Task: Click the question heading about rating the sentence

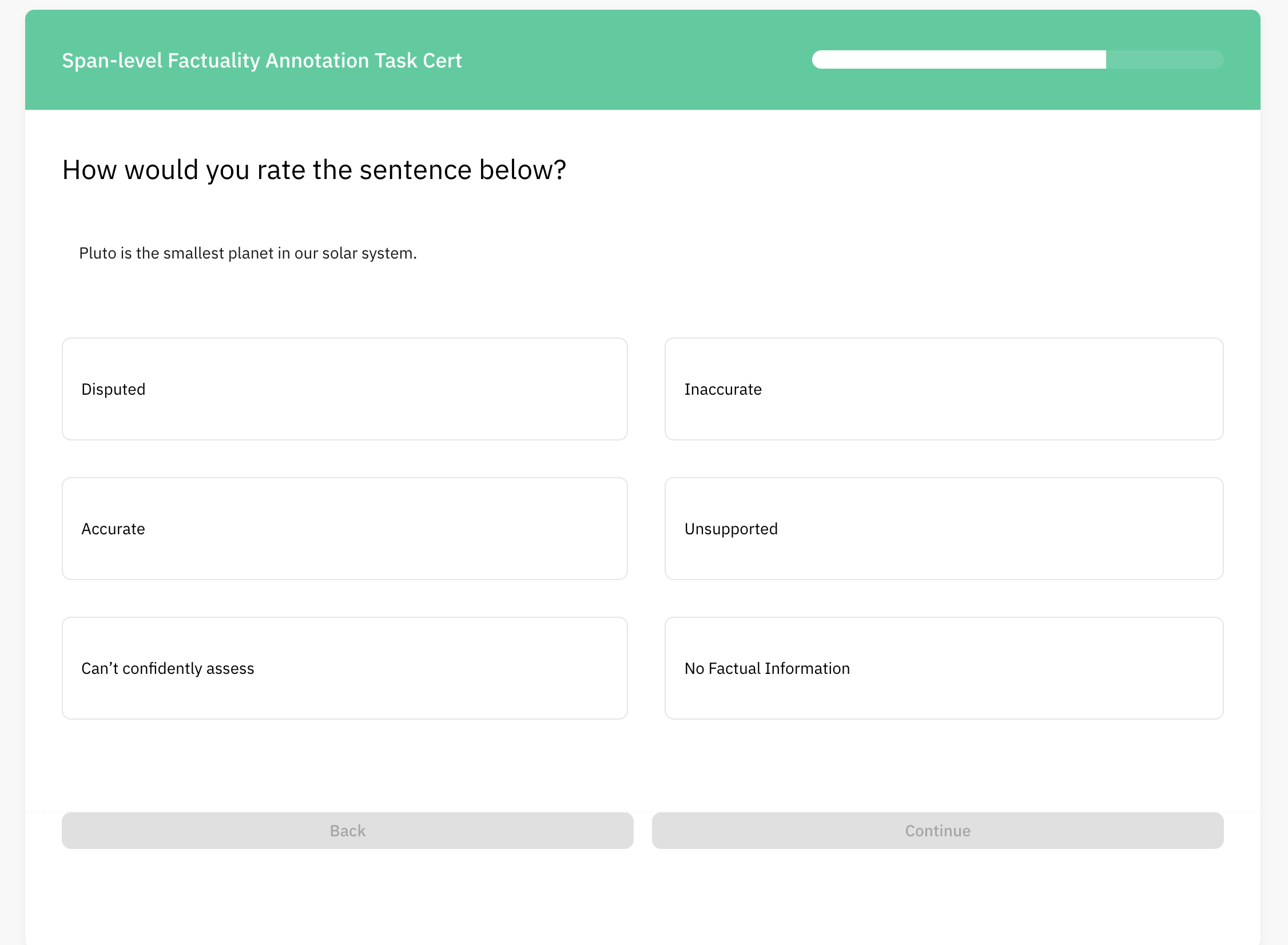Action: click(313, 169)
